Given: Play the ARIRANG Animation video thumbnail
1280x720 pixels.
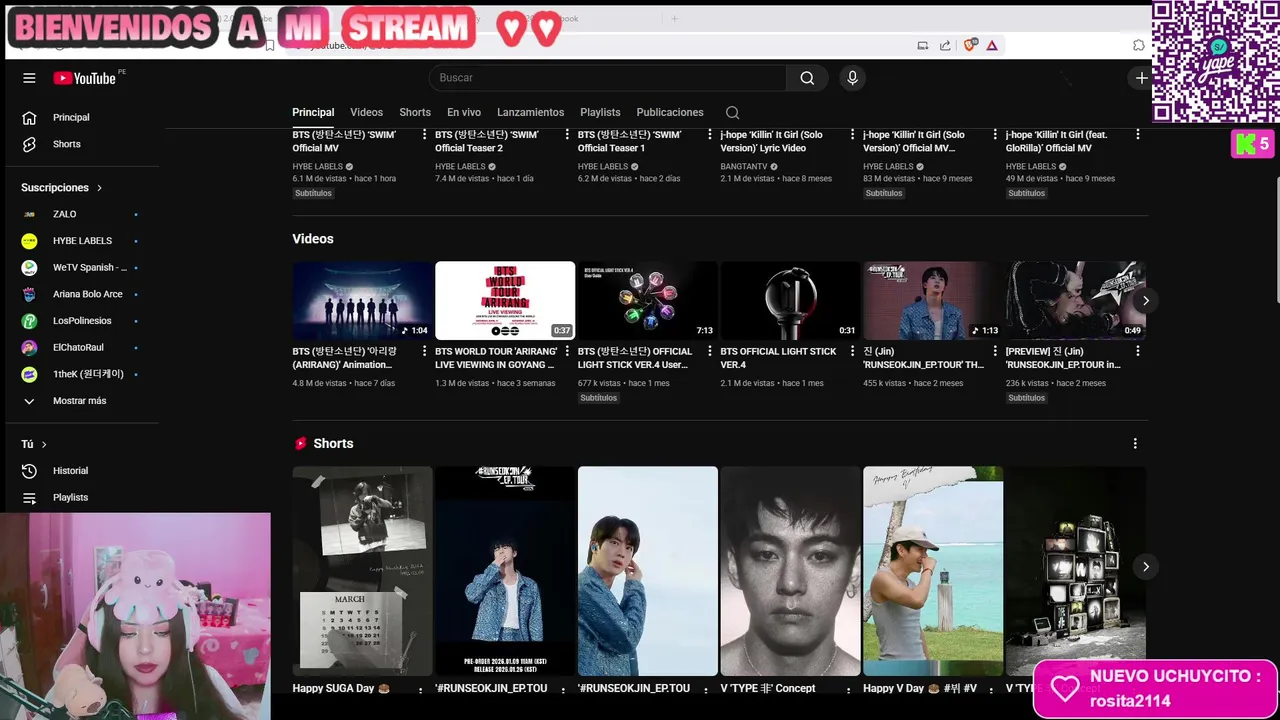Looking at the screenshot, I should [362, 300].
